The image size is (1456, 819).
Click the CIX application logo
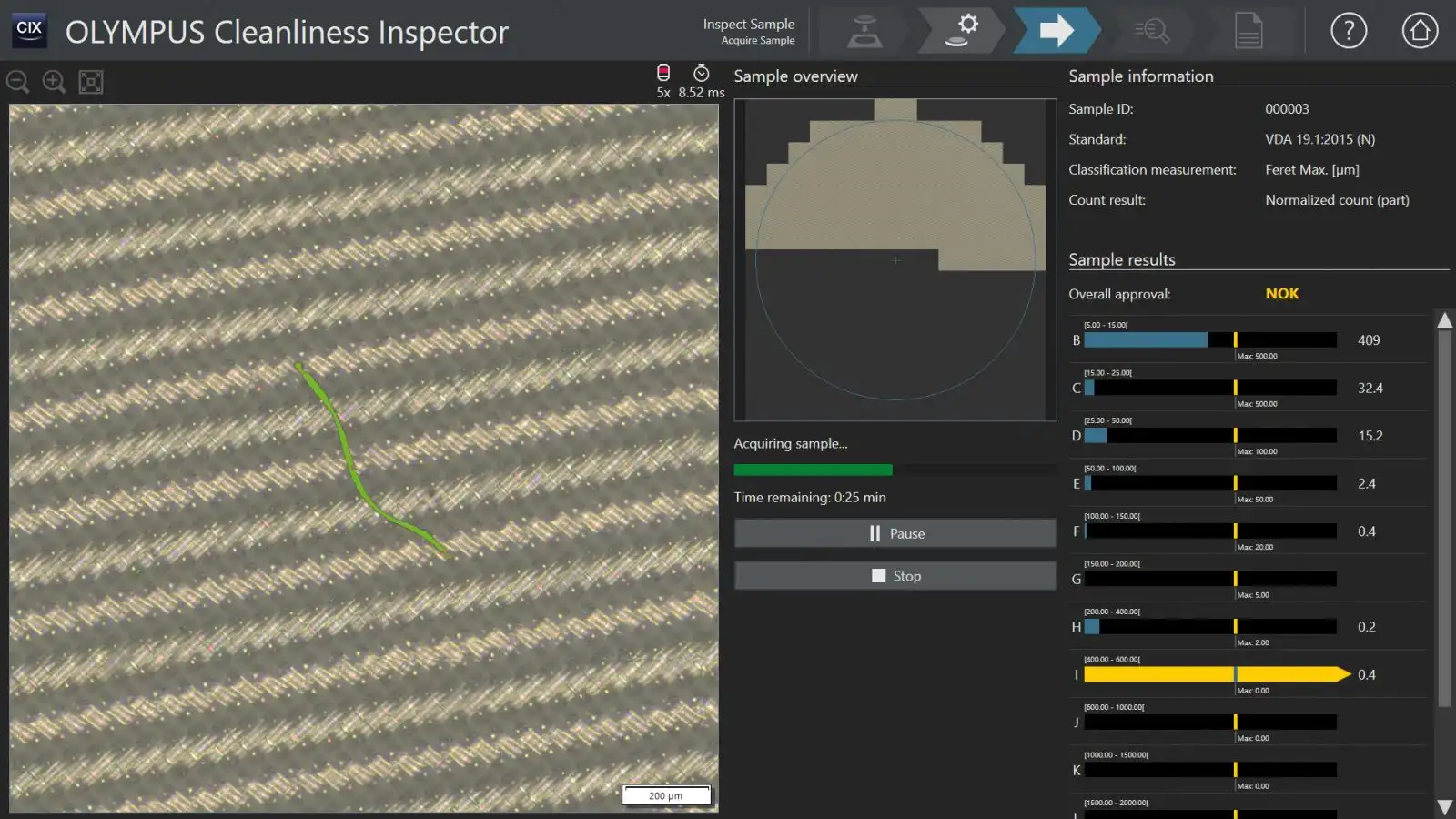point(29,30)
